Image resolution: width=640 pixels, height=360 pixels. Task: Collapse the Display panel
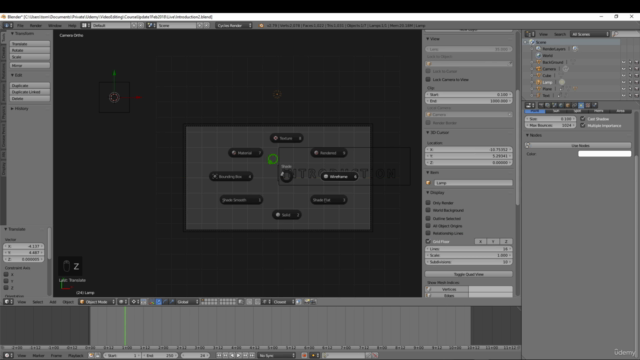[x=435, y=193]
